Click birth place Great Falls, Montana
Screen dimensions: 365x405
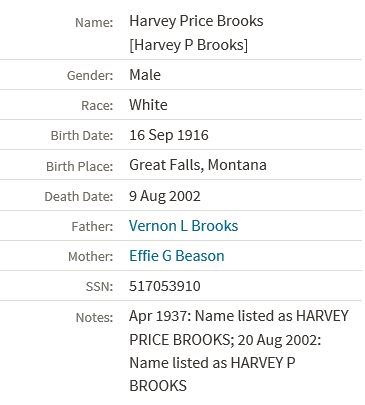point(198,165)
